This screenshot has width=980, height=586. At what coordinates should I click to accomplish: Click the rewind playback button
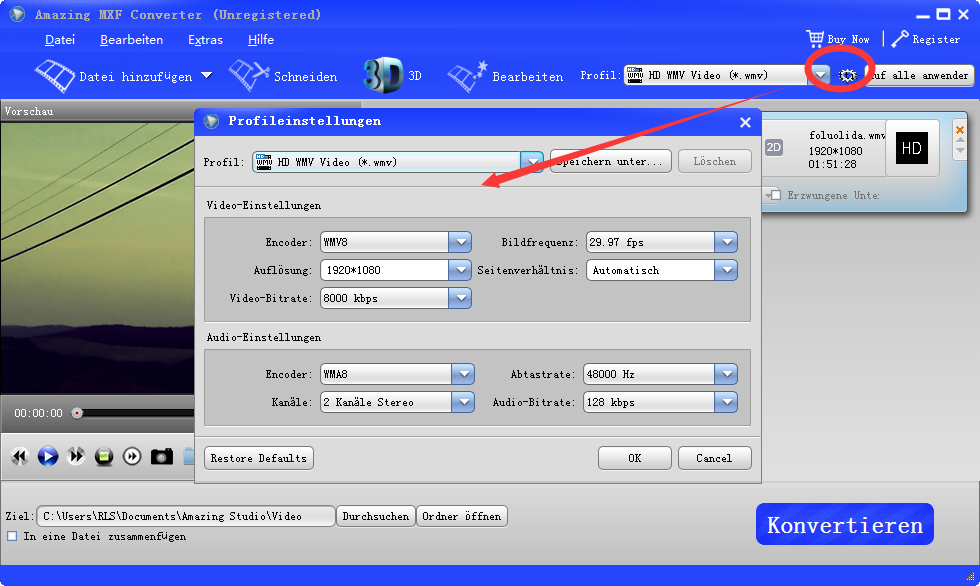pyautogui.click(x=20, y=456)
